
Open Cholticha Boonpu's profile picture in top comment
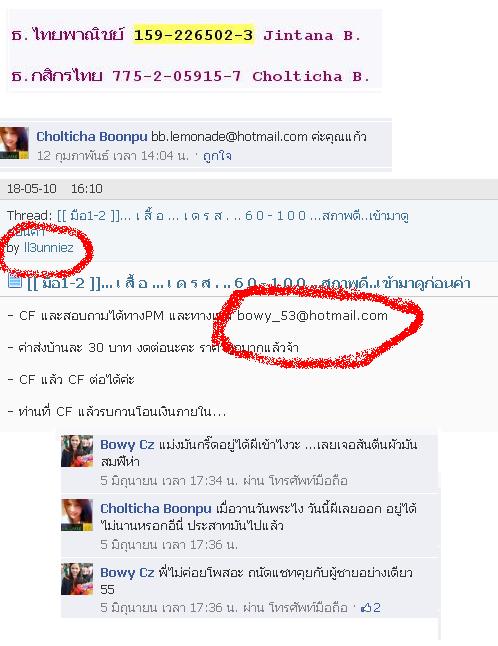14,143
